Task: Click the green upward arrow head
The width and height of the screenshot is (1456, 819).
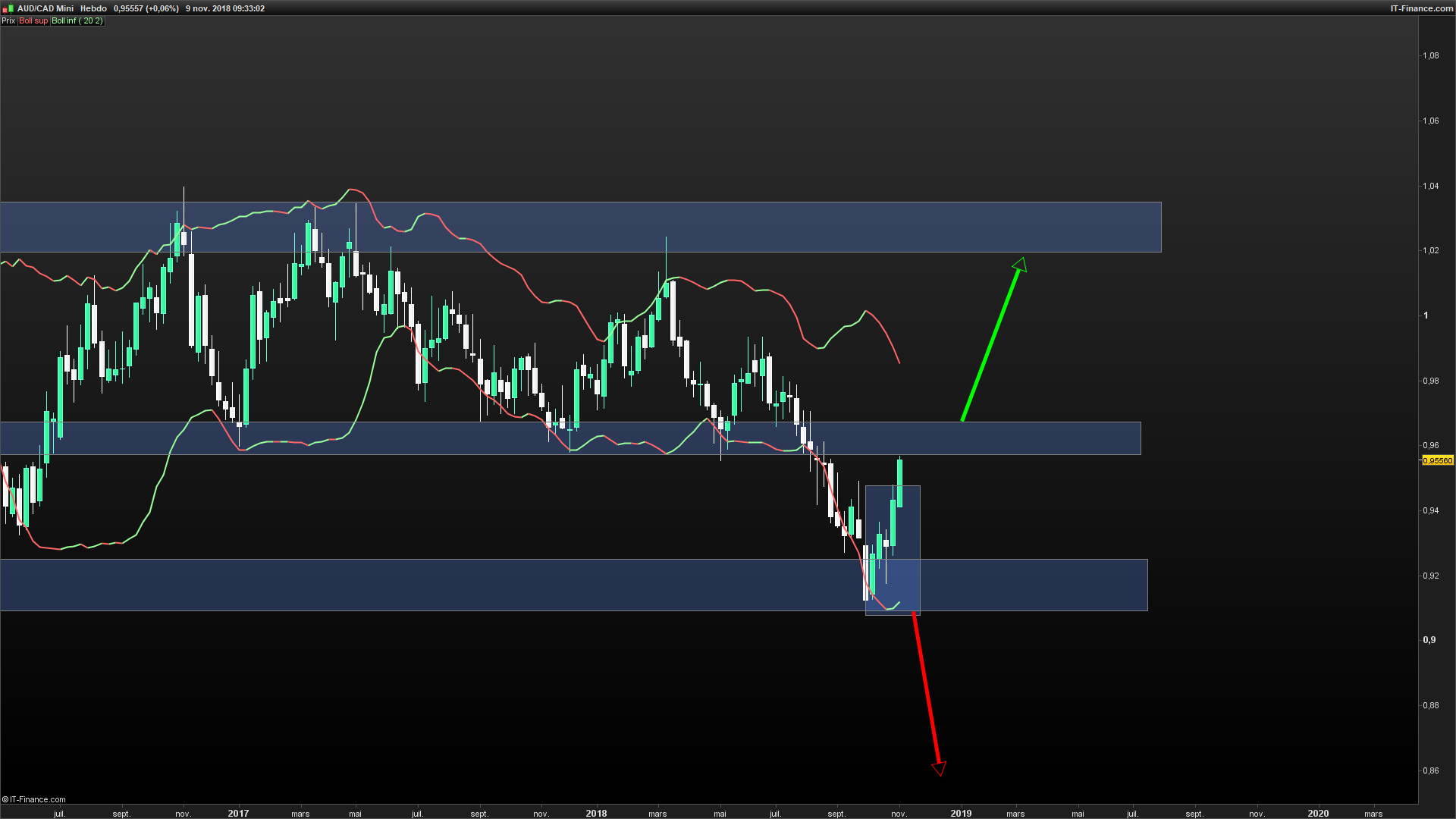Action: point(1020,265)
